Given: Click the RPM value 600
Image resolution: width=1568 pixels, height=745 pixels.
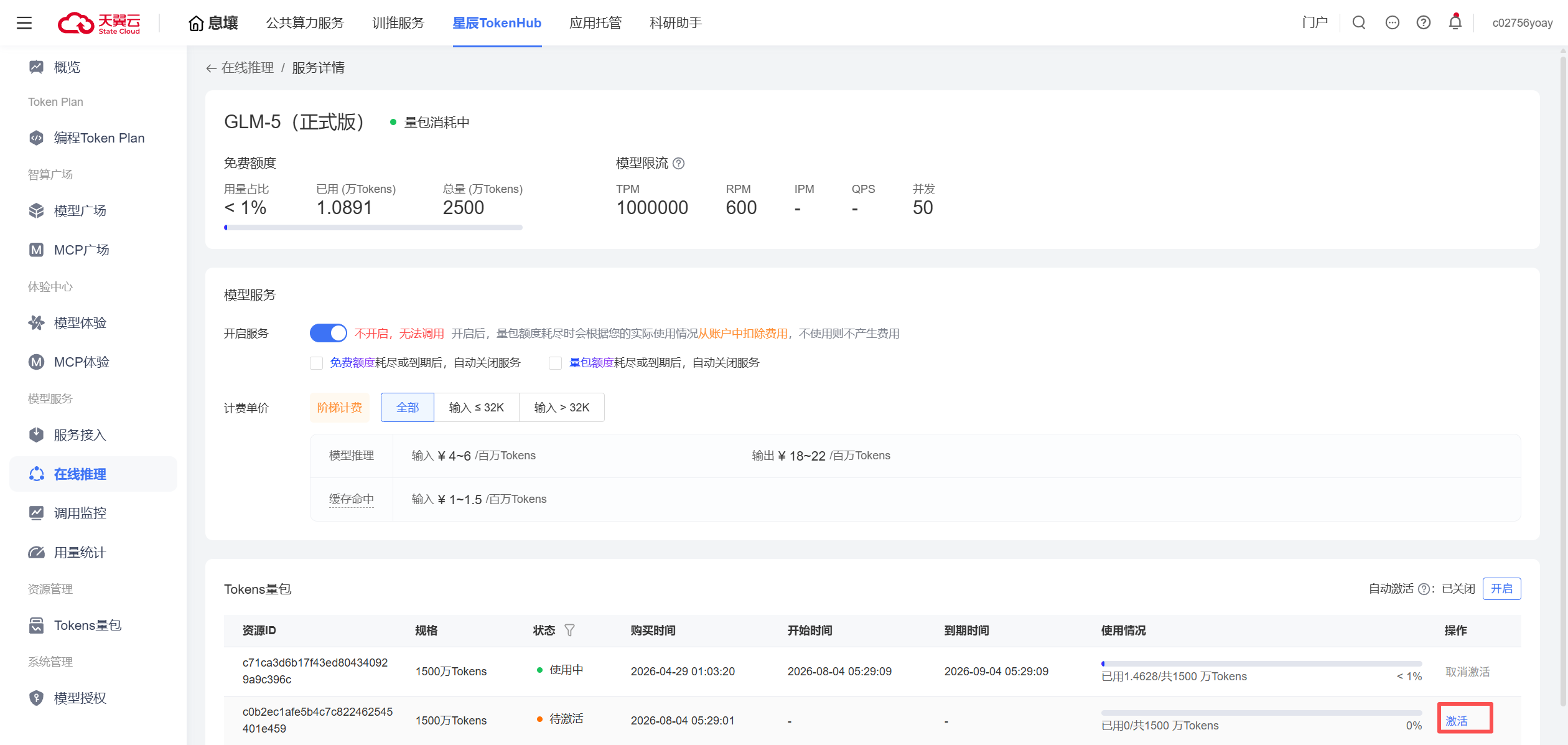Looking at the screenshot, I should point(741,208).
